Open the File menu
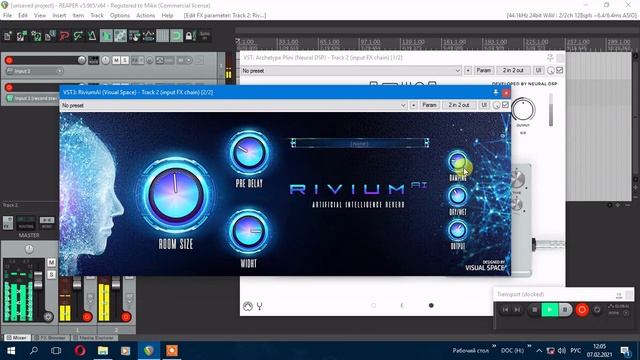The height and width of the screenshot is (360, 640). click(x=7, y=16)
